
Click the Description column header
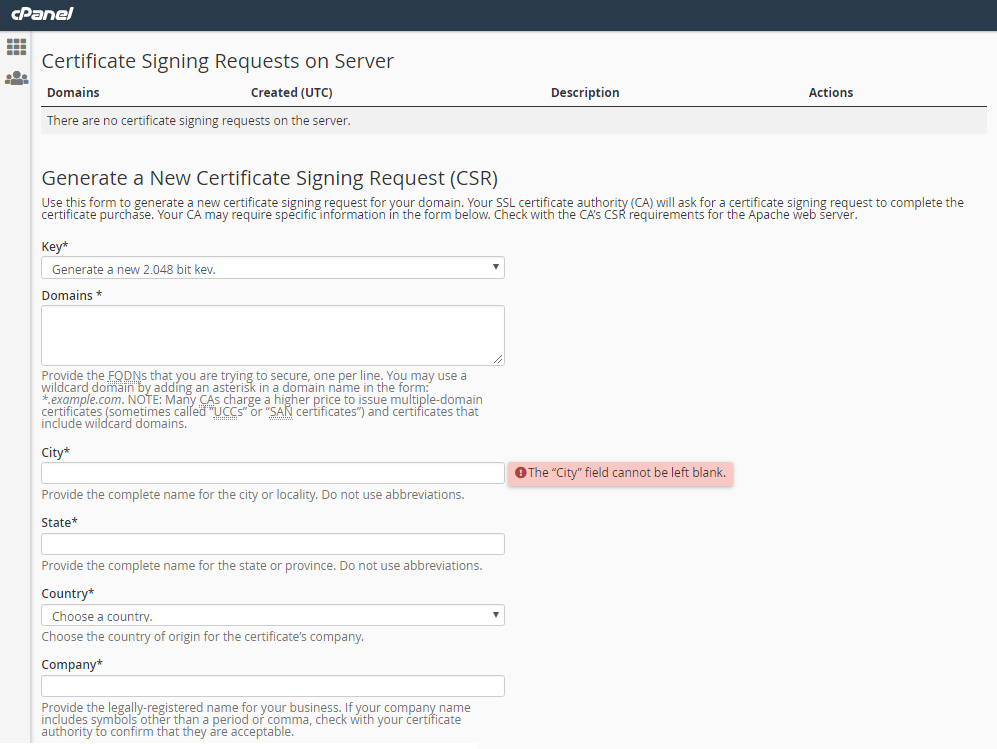(585, 93)
